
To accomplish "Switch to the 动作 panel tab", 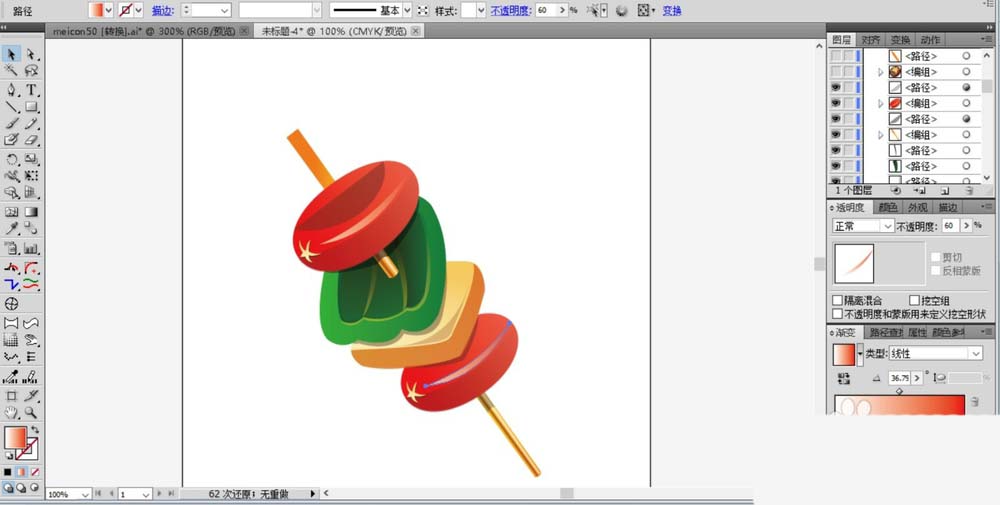I will pos(930,40).
